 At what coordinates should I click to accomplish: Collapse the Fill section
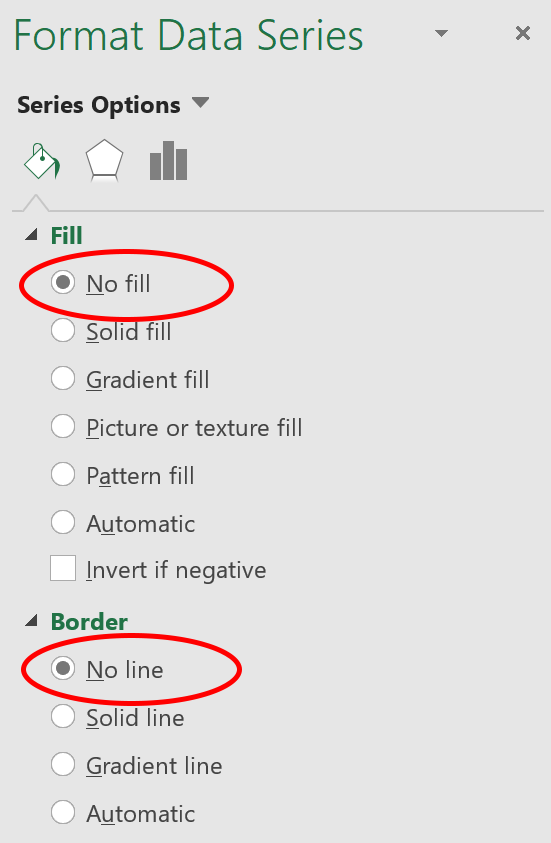[32, 234]
